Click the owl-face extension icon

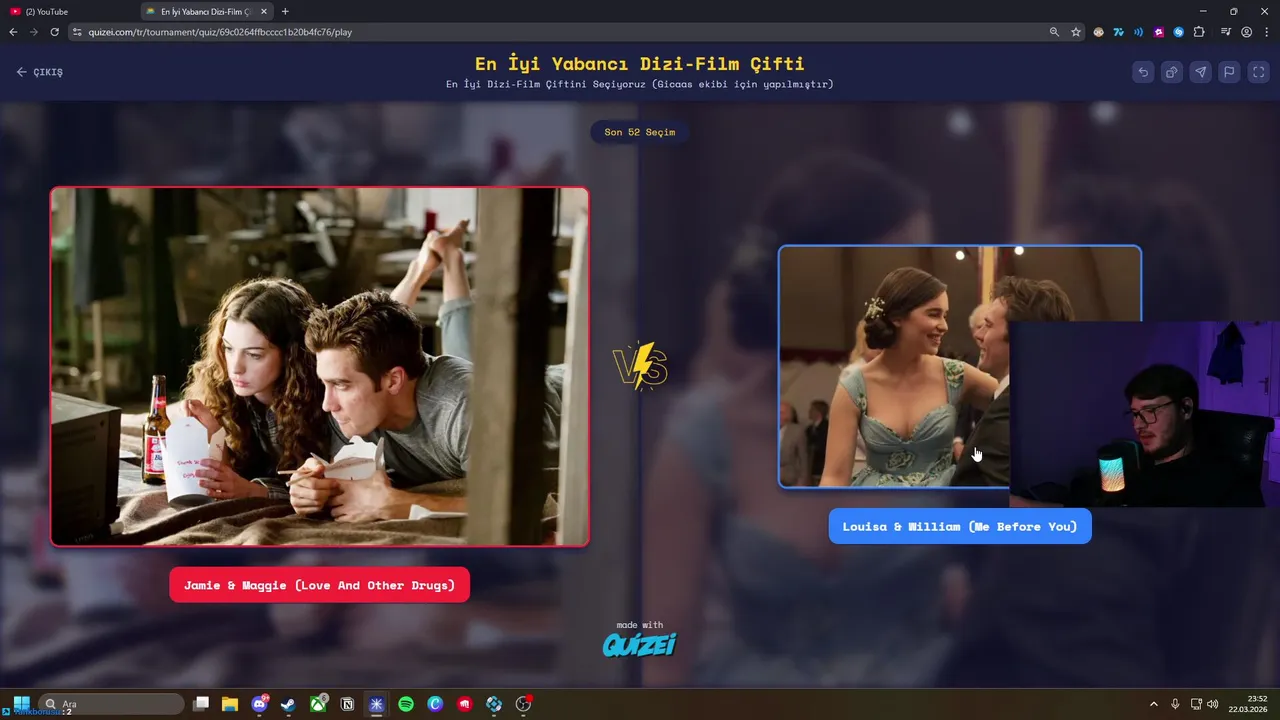(x=1098, y=32)
